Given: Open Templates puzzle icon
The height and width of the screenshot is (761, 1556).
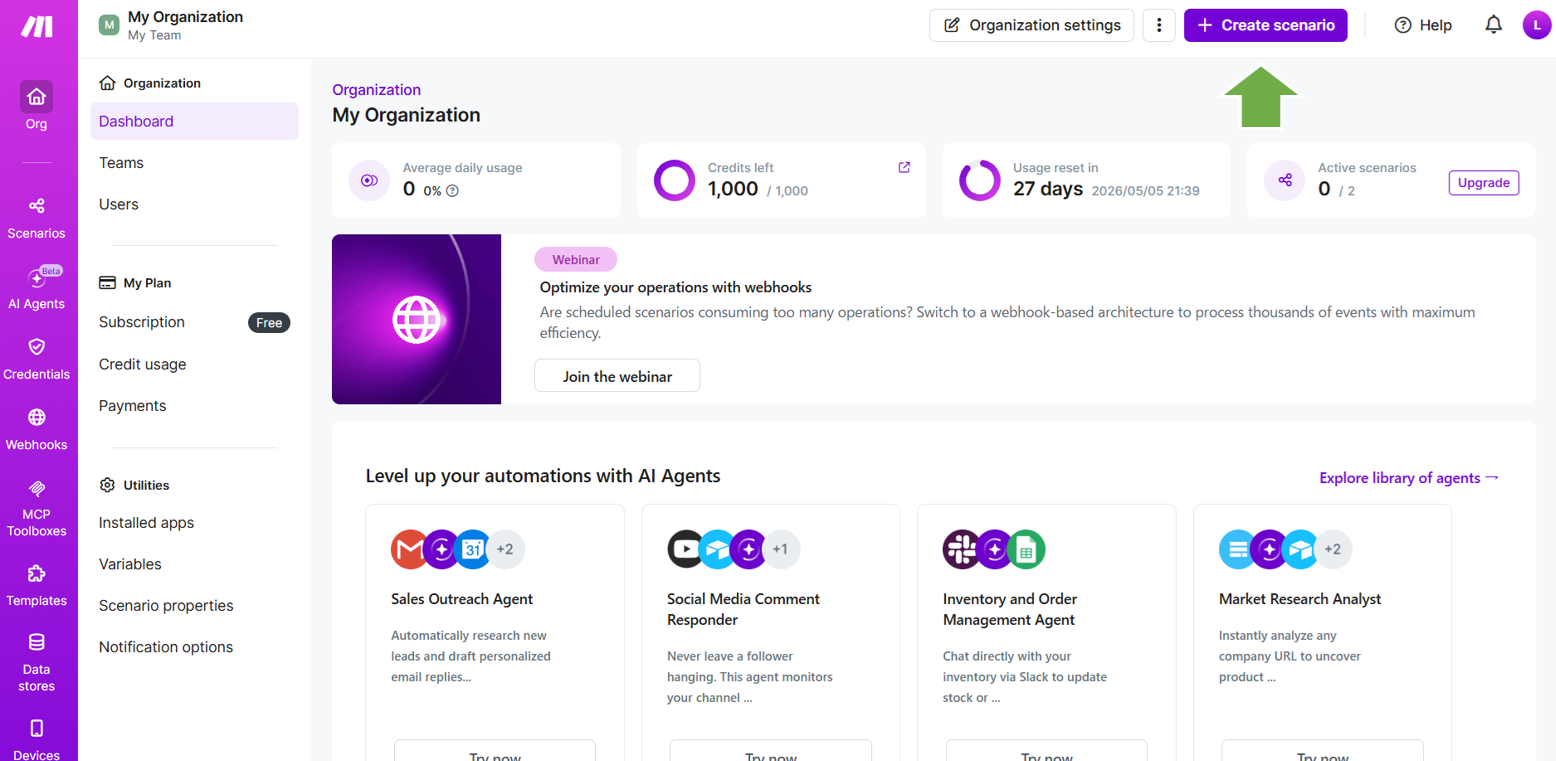Looking at the screenshot, I should point(36,584).
